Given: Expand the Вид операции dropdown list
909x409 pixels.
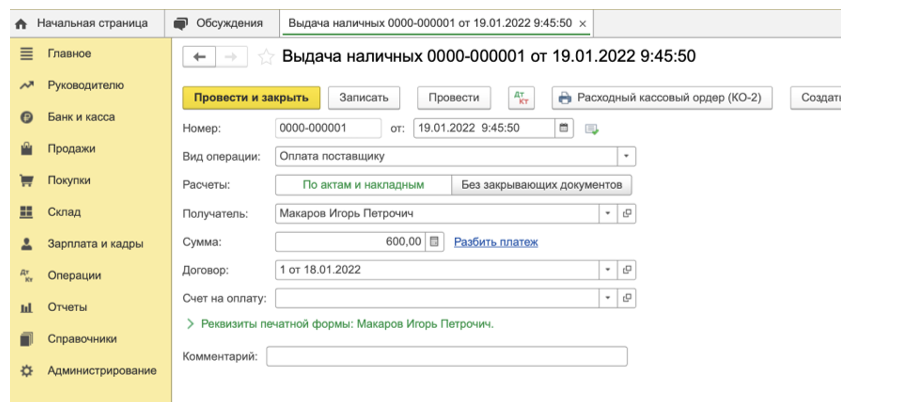Looking at the screenshot, I should (626, 156).
